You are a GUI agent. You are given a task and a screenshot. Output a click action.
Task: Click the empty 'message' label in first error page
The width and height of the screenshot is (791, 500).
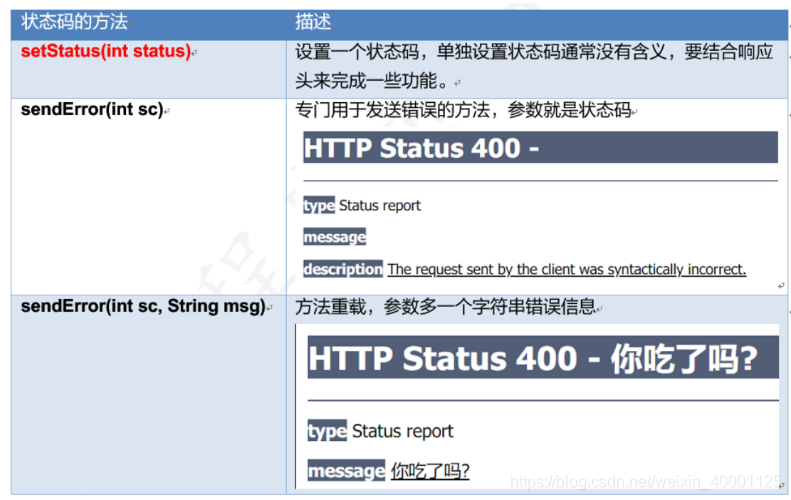point(334,237)
